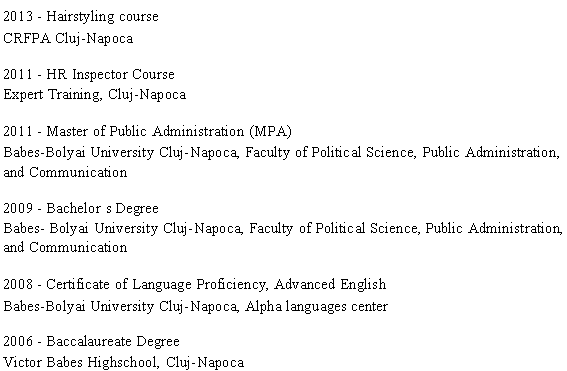This screenshot has height=371, width=567.
Task: Click the 'Advanced English' text
Action: pyautogui.click(x=330, y=285)
